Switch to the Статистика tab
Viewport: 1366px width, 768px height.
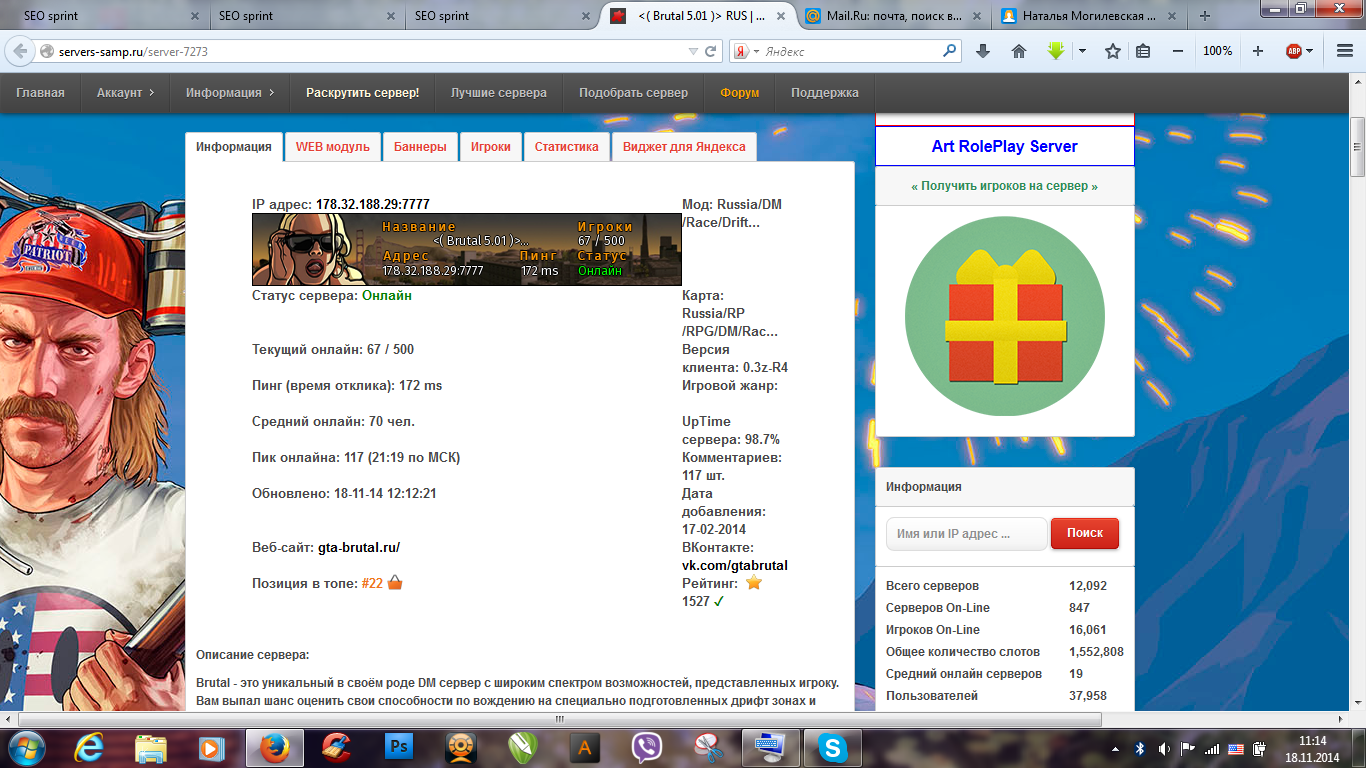(x=566, y=146)
